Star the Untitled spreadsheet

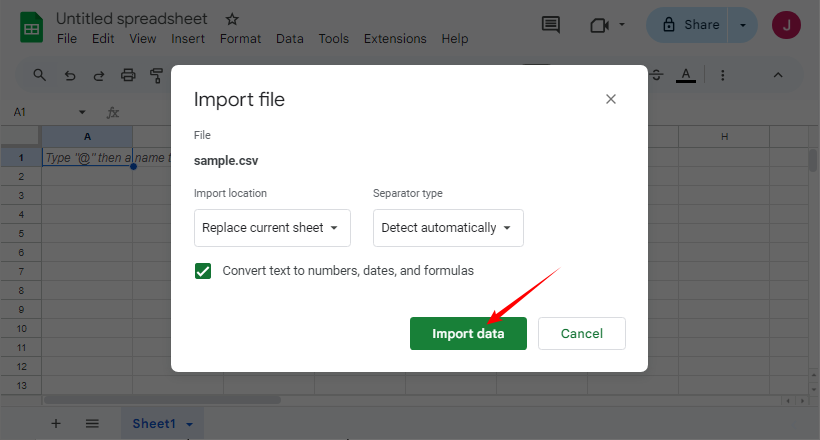coord(232,19)
